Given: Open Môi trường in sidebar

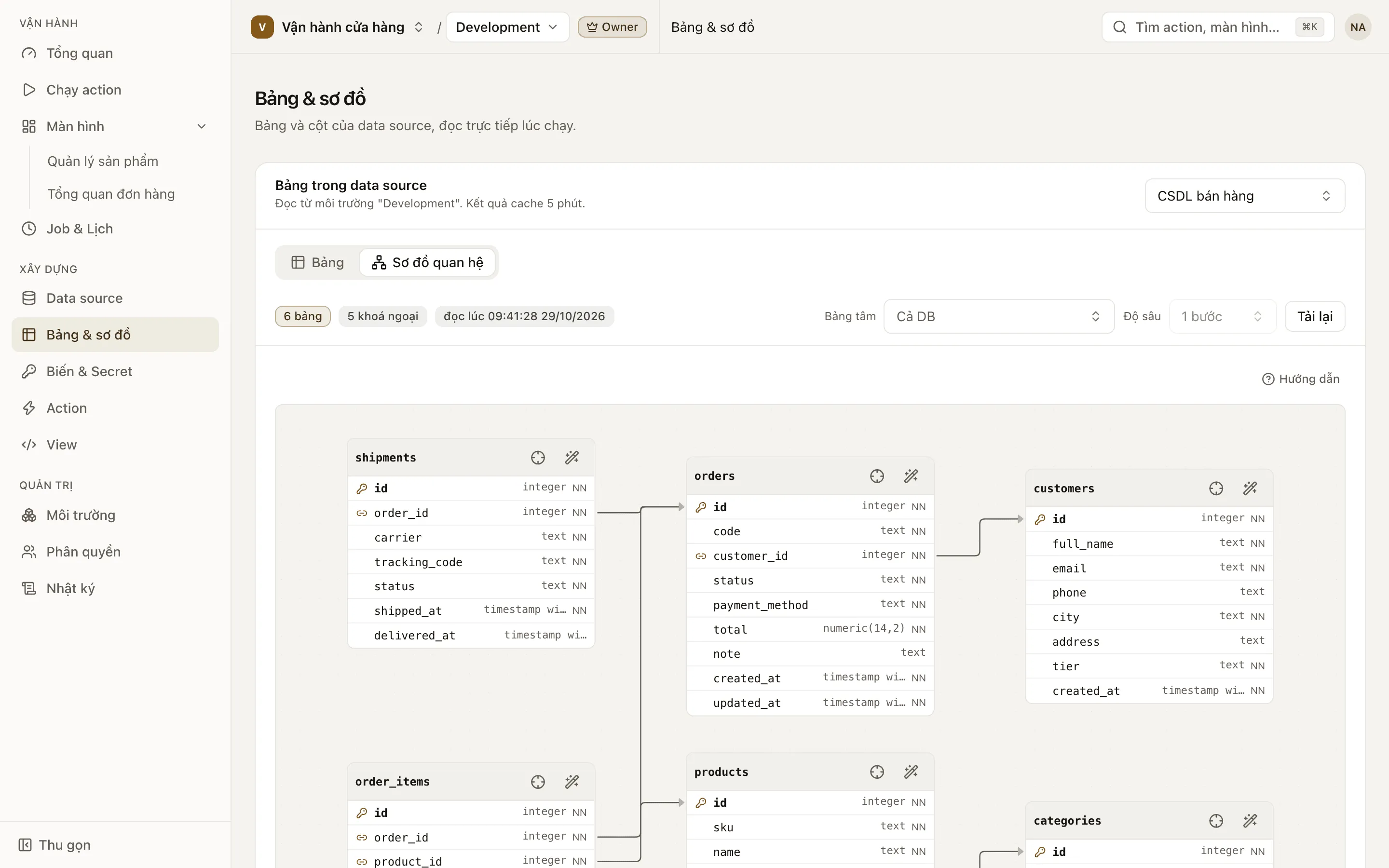Looking at the screenshot, I should coord(115,515).
